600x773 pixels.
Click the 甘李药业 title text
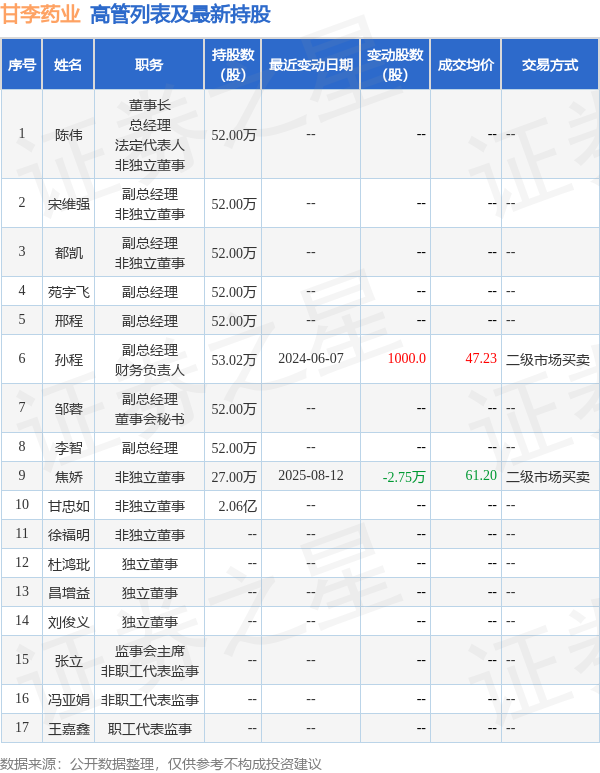tap(40, 14)
